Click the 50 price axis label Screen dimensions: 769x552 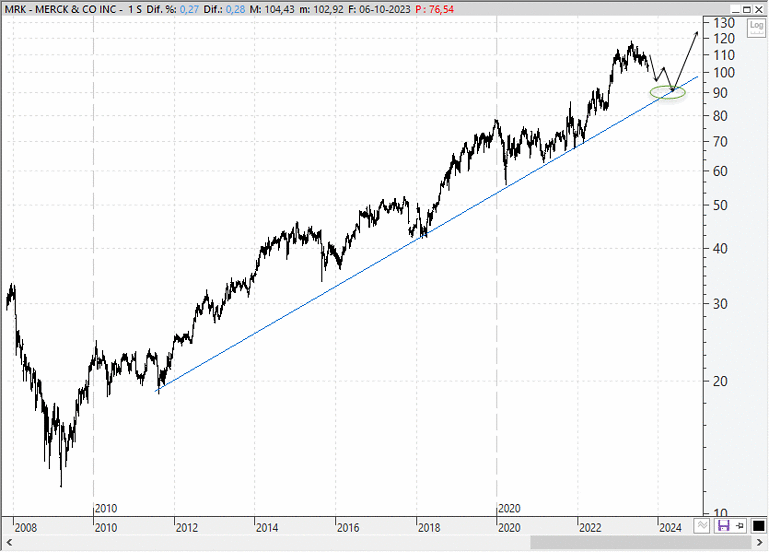coord(720,205)
